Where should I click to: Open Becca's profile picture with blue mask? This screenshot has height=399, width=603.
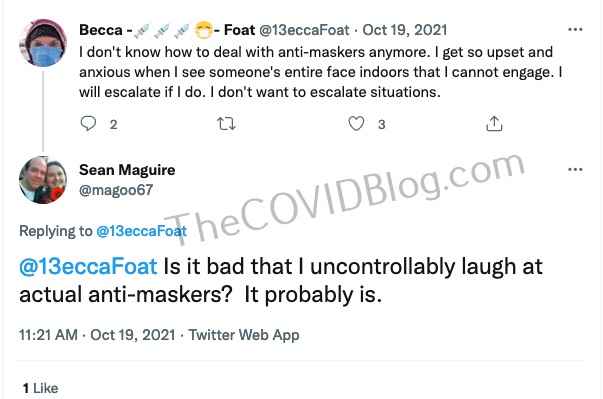(43, 43)
